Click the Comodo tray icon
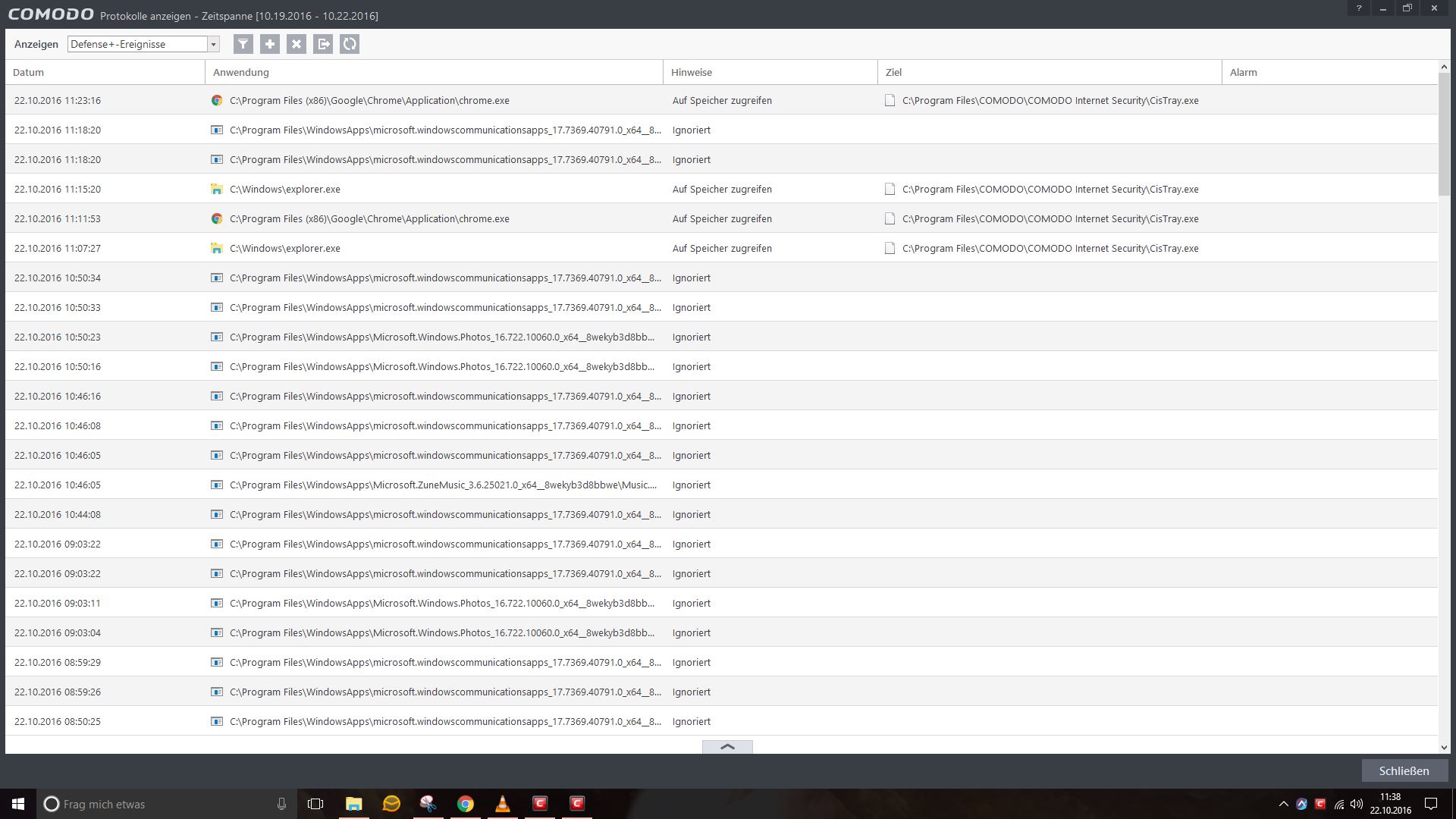Image resolution: width=1456 pixels, height=819 pixels. pyautogui.click(x=1320, y=804)
